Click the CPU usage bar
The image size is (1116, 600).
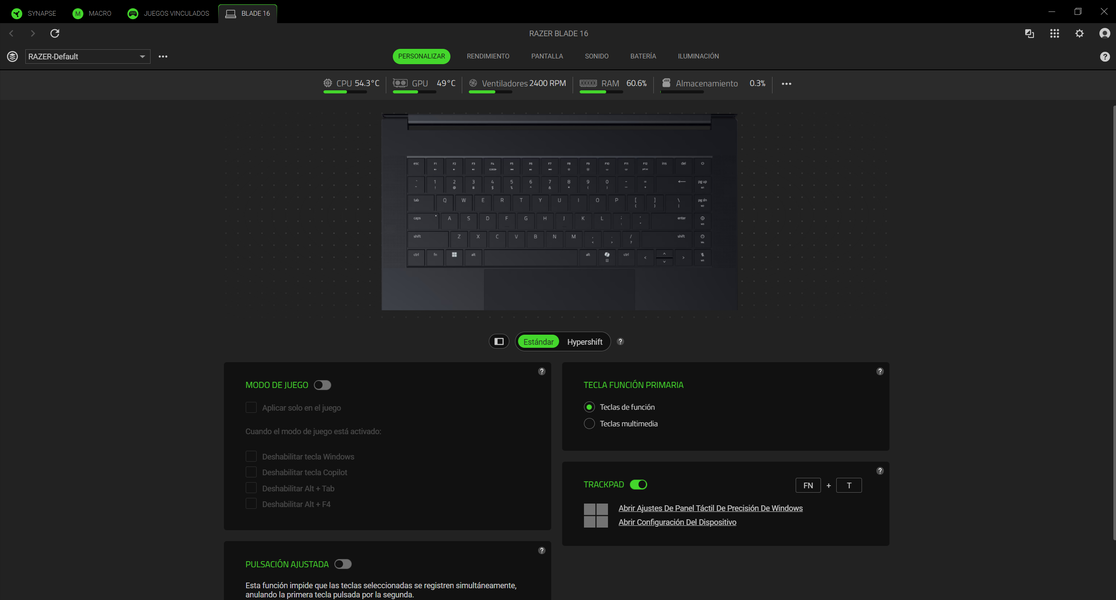[345, 92]
